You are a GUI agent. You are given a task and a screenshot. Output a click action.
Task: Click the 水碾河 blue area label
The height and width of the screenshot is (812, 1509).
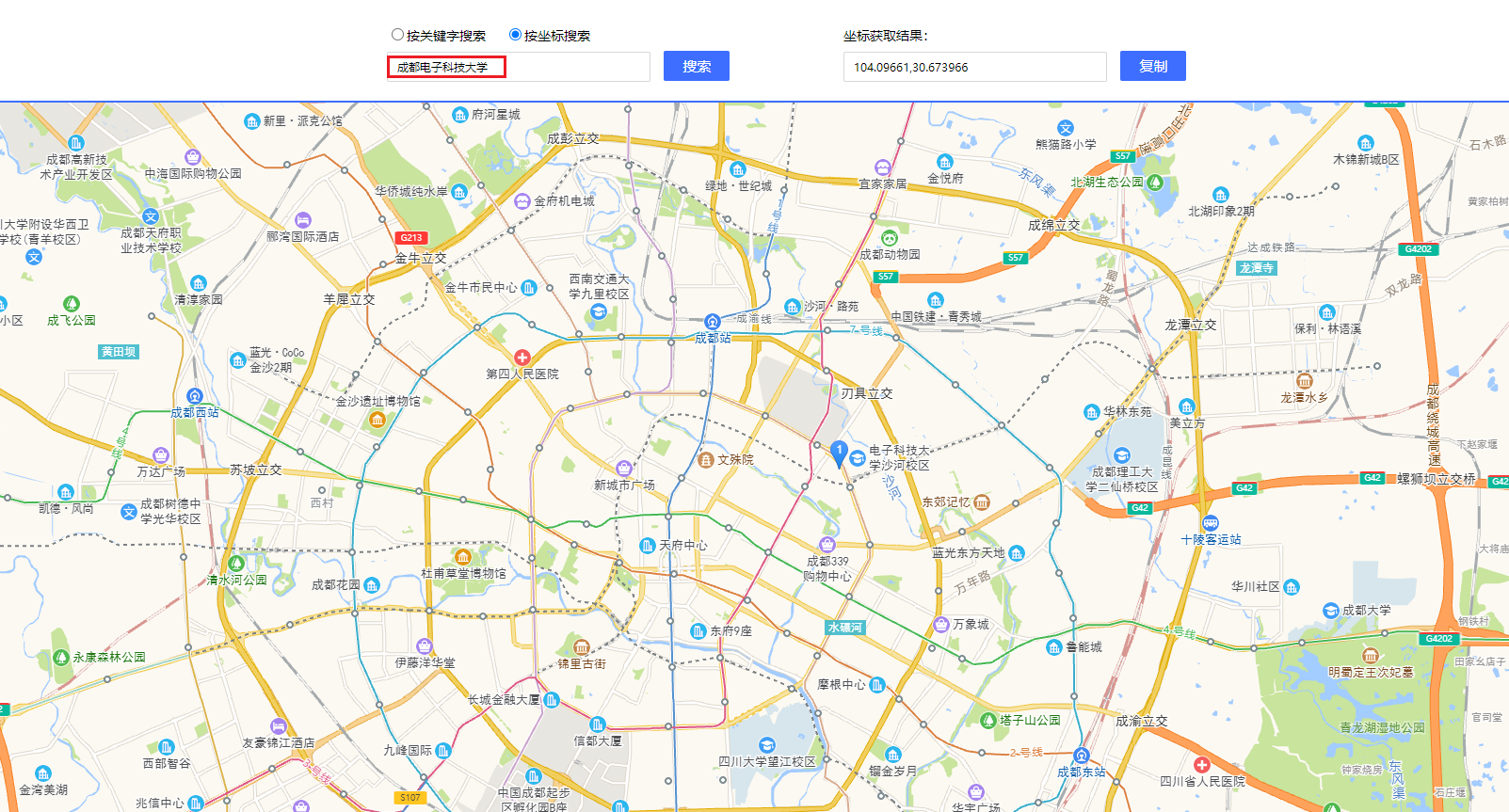pyautogui.click(x=844, y=628)
